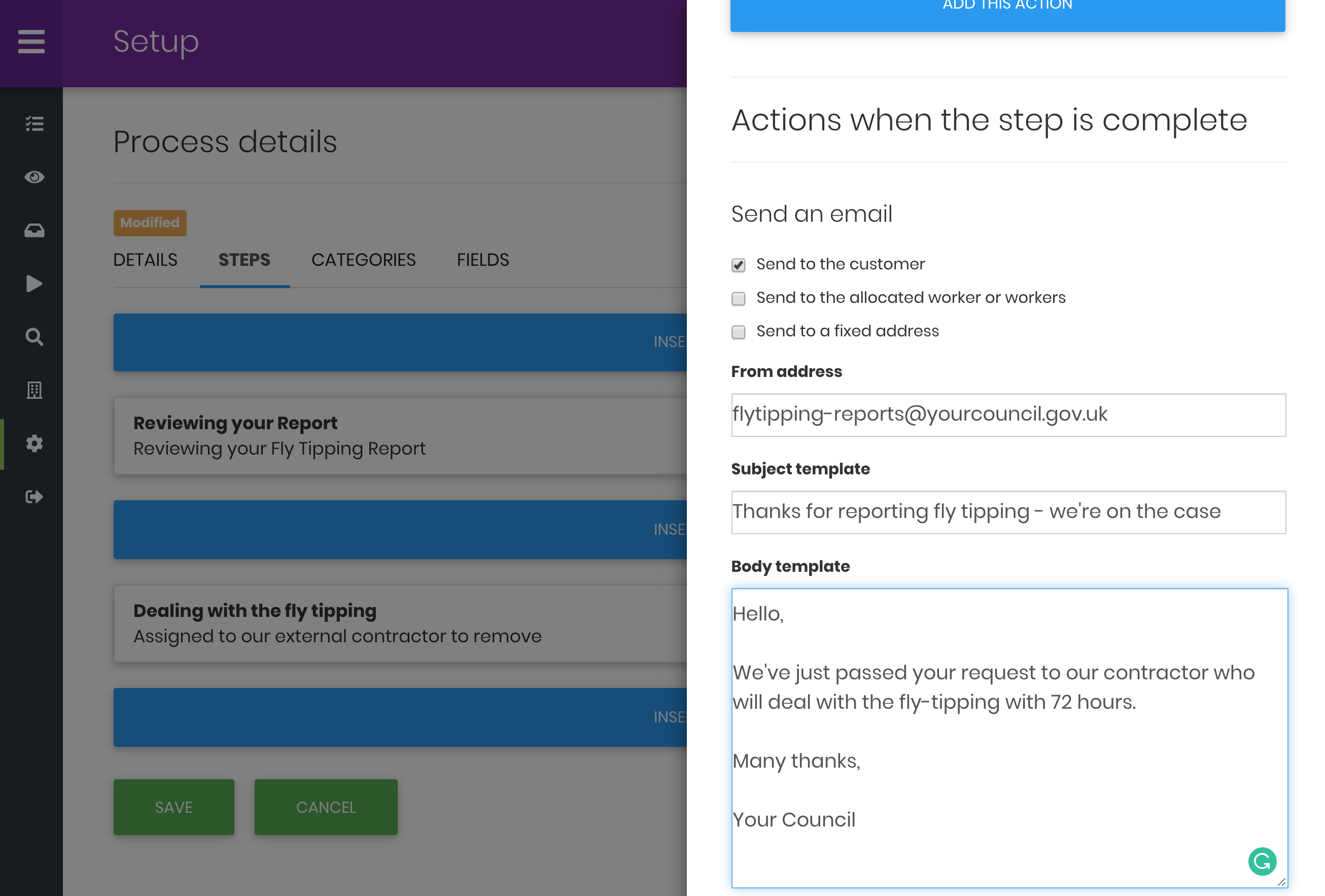Image resolution: width=1325 pixels, height=896 pixels.
Task: Click the From address label
Action: click(786, 371)
